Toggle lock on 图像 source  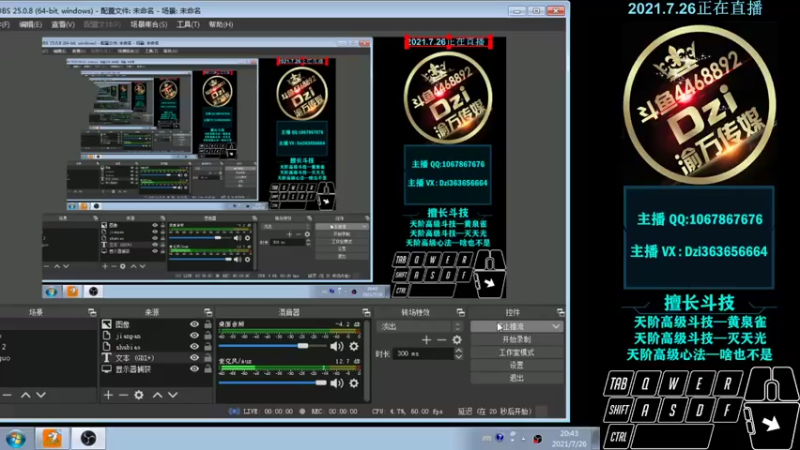[x=208, y=324]
